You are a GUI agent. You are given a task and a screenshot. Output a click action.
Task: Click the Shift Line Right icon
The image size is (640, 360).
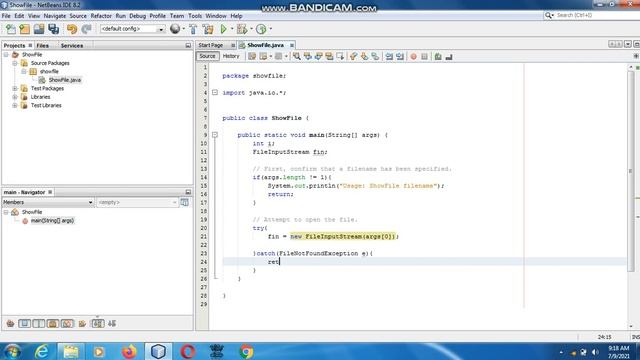(x=400, y=57)
